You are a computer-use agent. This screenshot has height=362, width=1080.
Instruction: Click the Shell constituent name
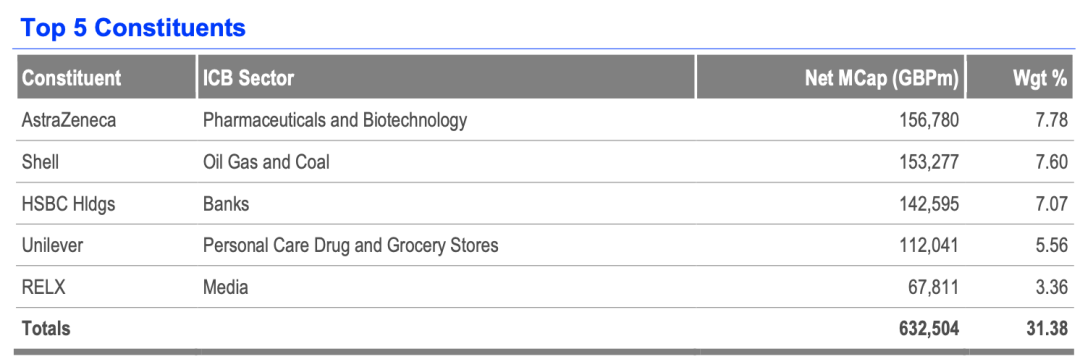click(40, 162)
